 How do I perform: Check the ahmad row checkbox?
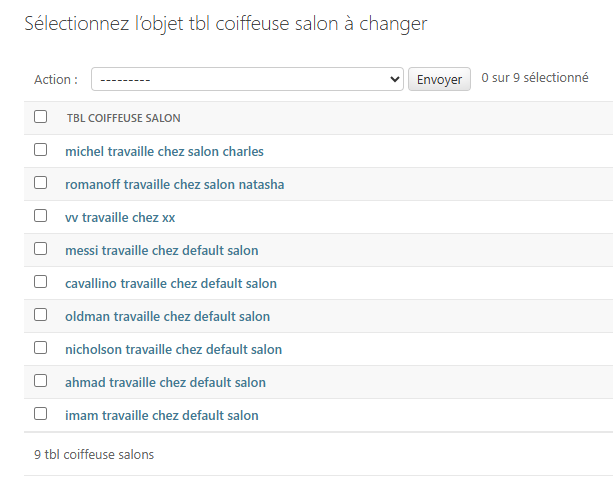pyautogui.click(x=41, y=381)
